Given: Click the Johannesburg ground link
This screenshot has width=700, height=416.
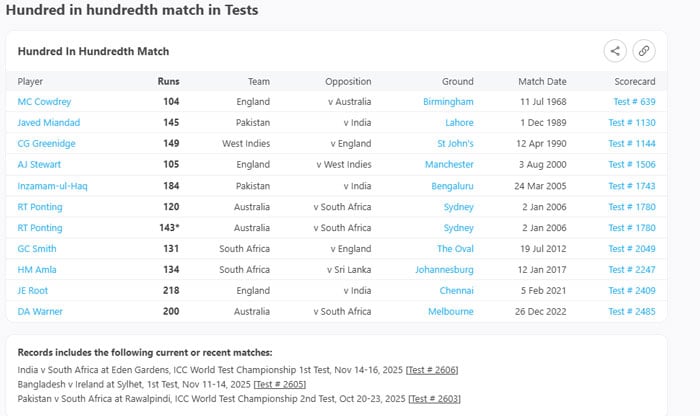Looking at the screenshot, I should (x=441, y=270).
